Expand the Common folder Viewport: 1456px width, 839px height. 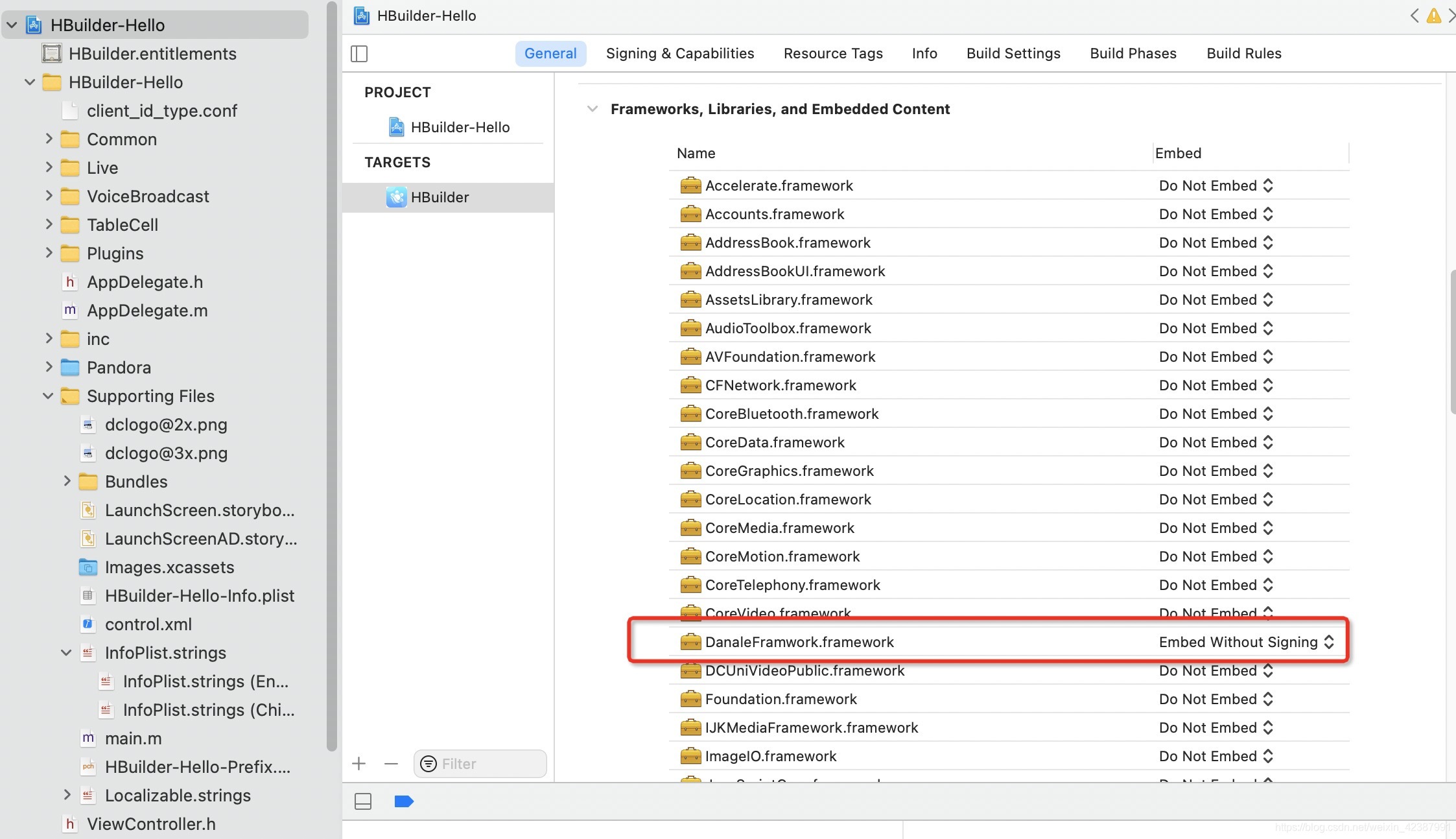tap(49, 139)
